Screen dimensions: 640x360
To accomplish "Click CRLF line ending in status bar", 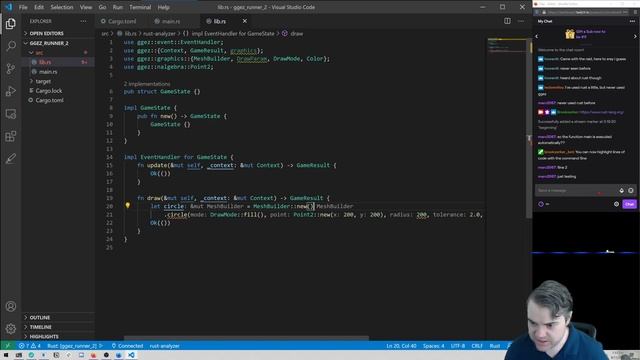I will click(x=477, y=346).
